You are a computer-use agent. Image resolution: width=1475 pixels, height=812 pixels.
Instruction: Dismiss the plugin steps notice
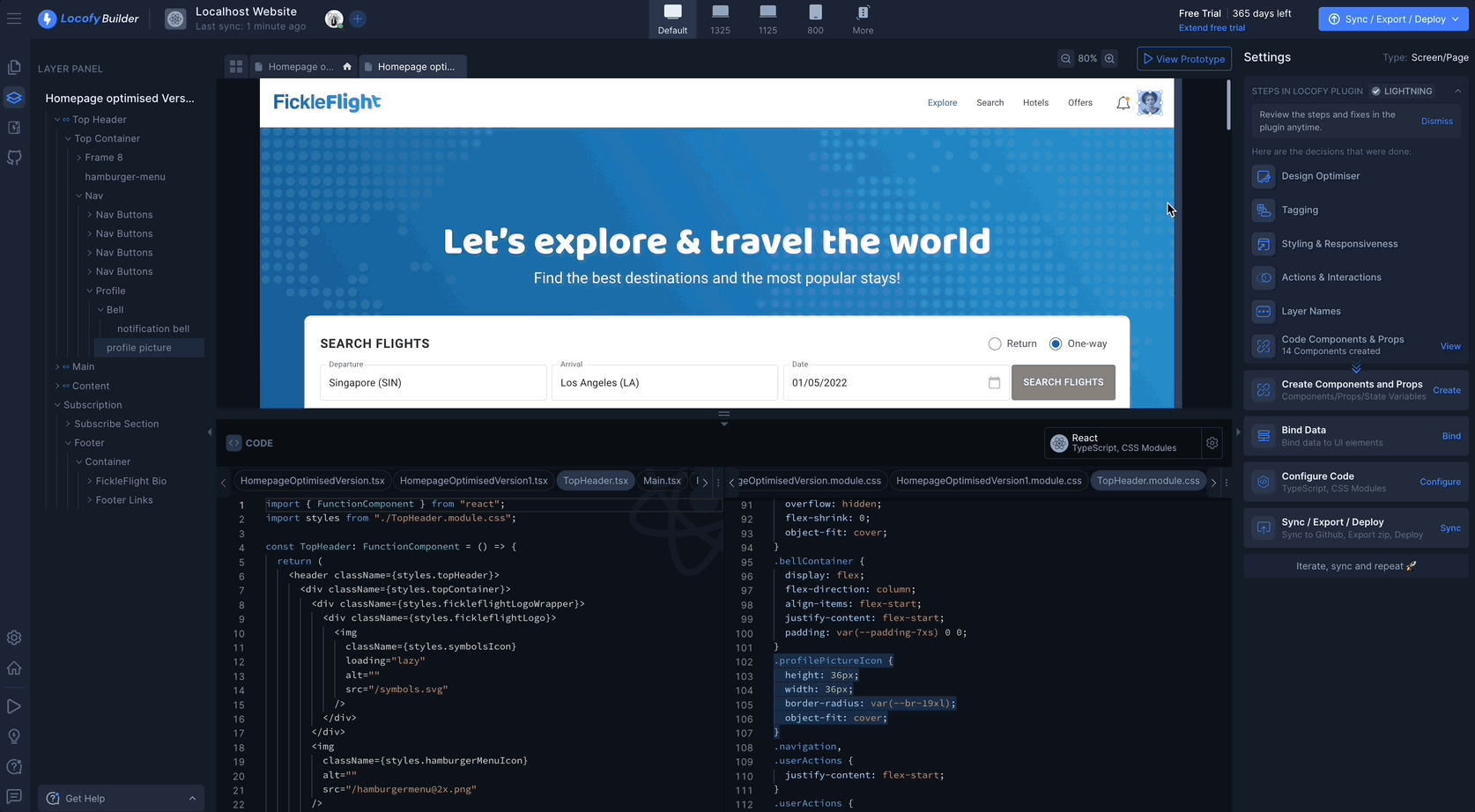tap(1436, 122)
